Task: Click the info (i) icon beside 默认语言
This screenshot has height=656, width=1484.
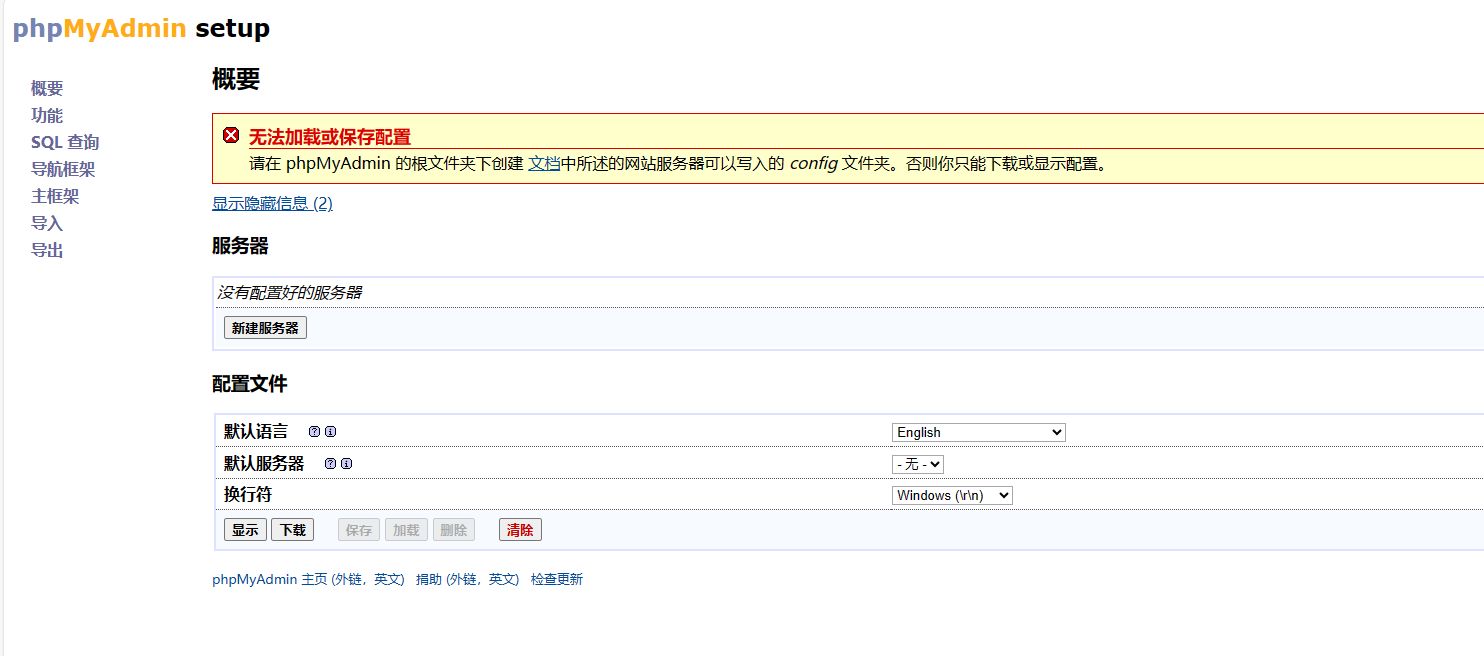Action: click(x=330, y=432)
